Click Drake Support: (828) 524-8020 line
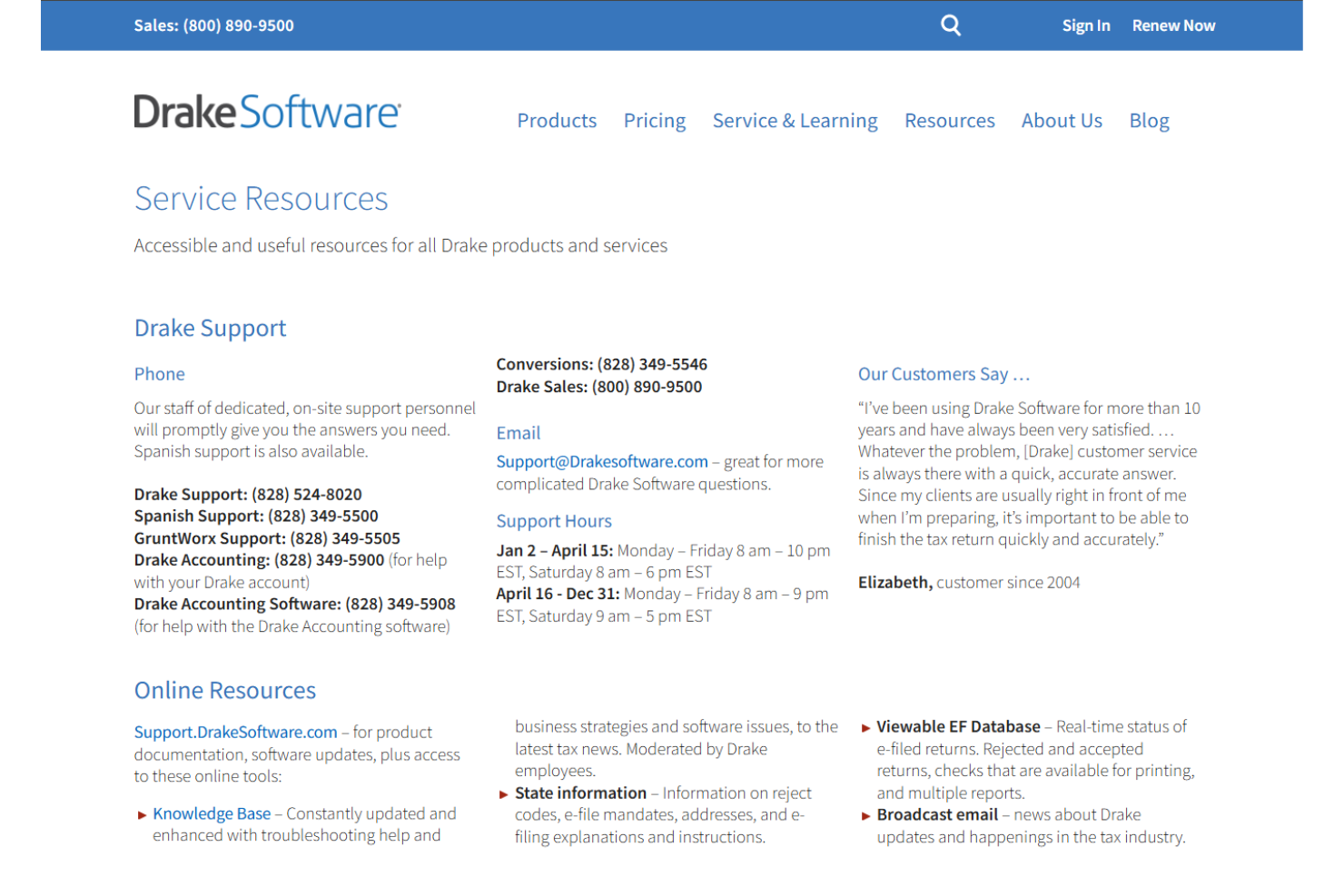Viewport: 1344px width, 896px height. pyautogui.click(x=248, y=494)
